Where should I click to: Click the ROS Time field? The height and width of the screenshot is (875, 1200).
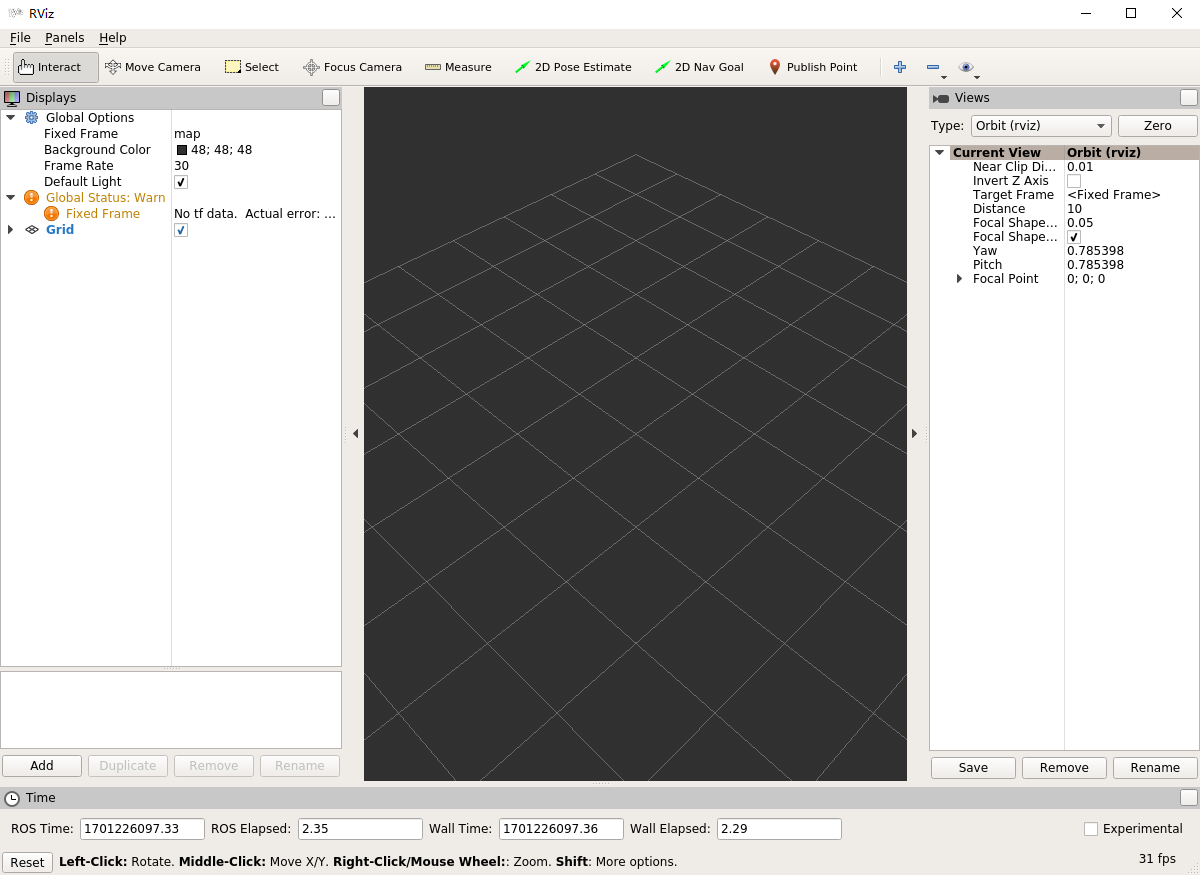point(143,829)
